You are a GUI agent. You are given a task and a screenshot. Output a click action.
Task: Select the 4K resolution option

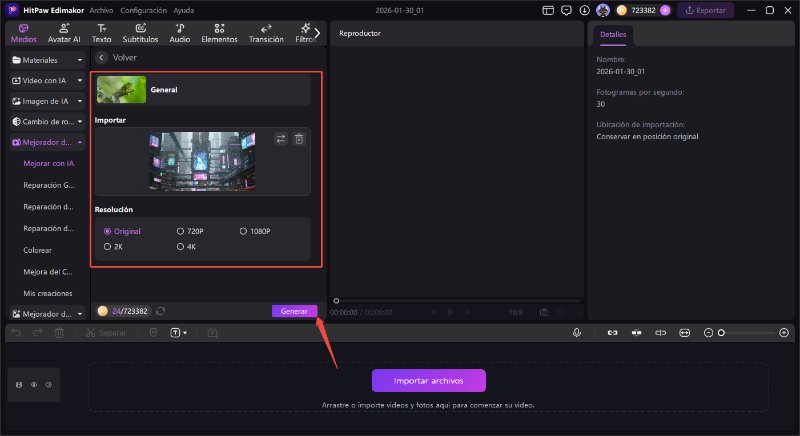point(186,246)
